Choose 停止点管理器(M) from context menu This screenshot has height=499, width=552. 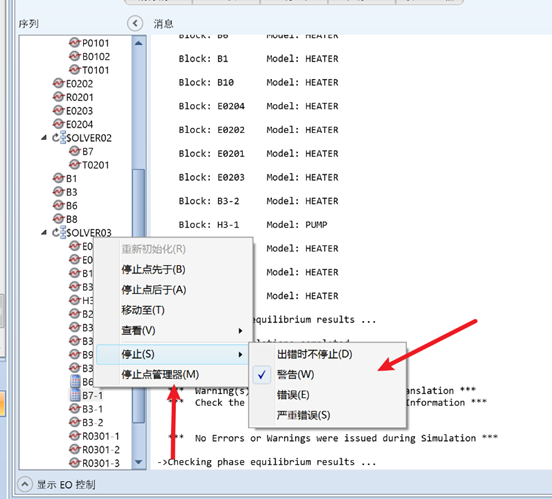point(160,374)
